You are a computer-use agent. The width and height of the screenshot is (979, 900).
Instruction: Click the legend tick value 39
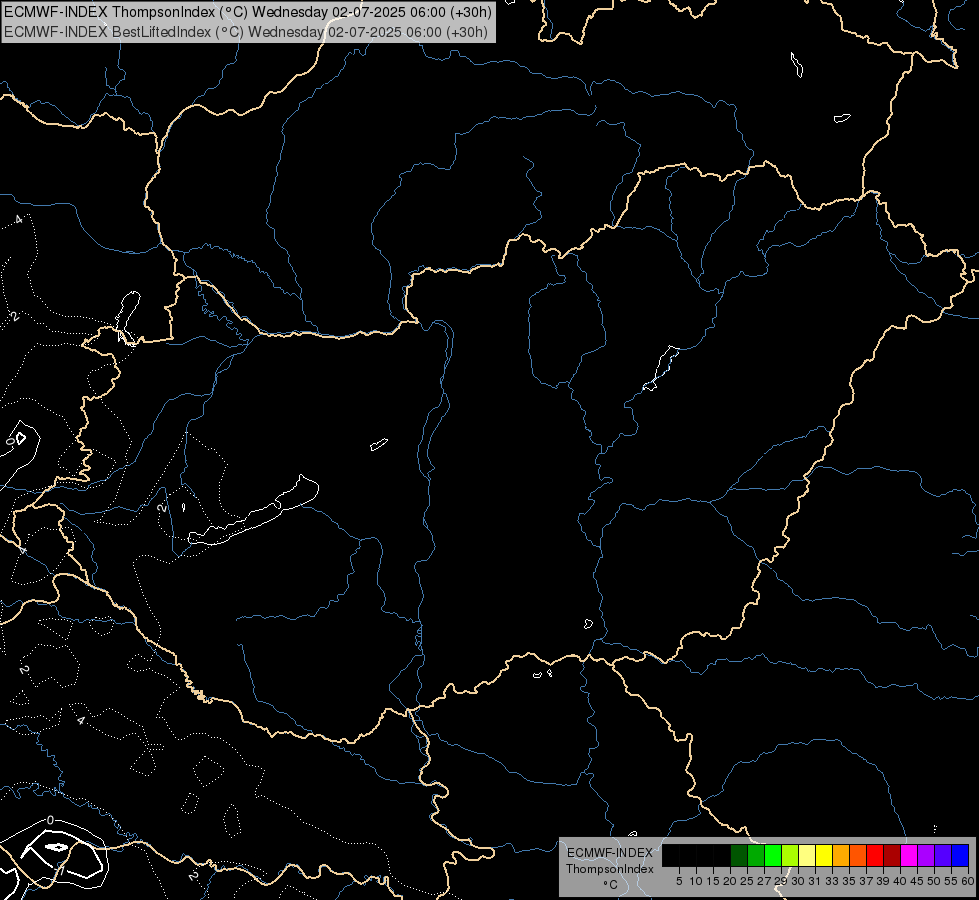883,881
